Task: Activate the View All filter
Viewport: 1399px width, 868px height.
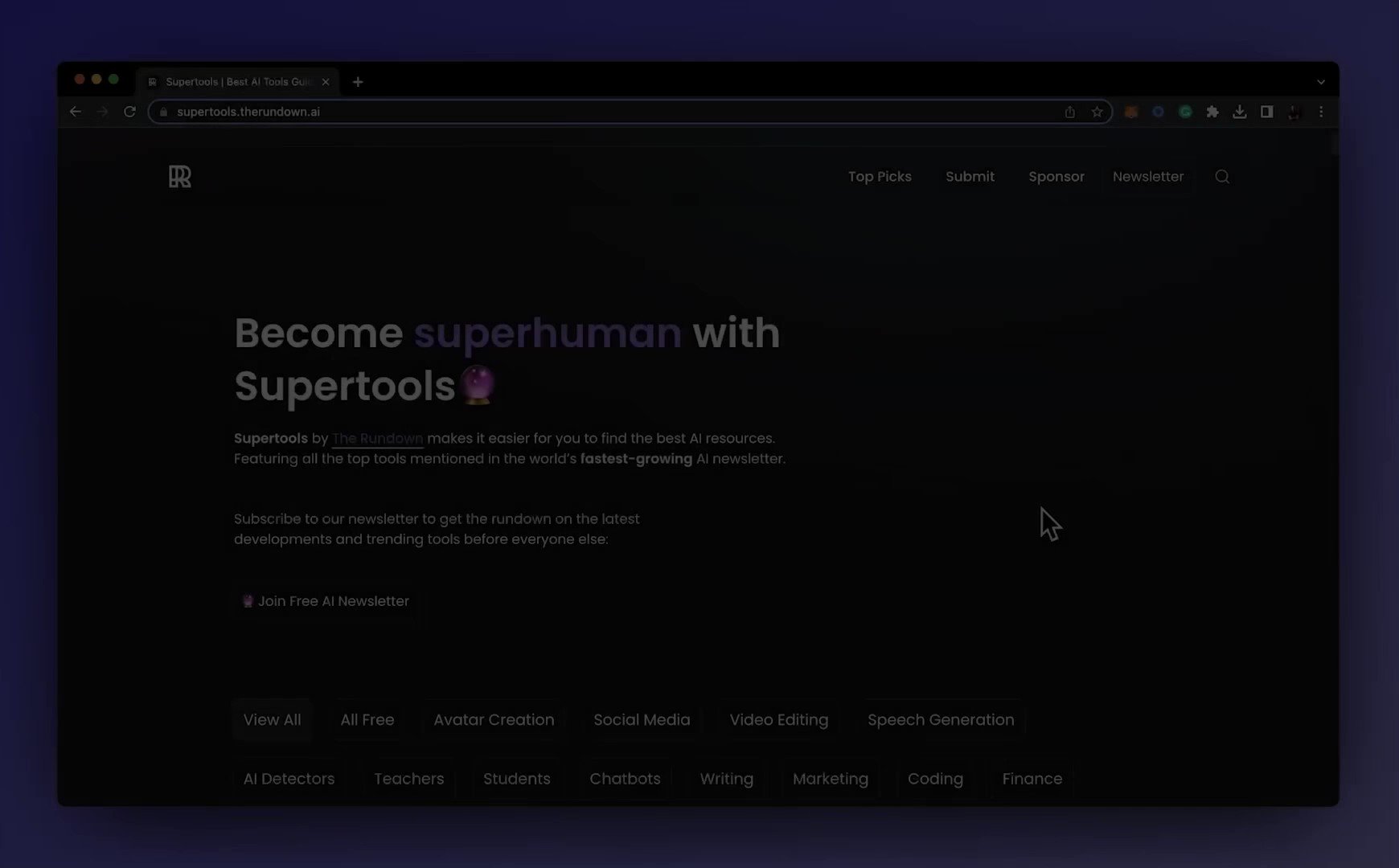Action: [272, 719]
